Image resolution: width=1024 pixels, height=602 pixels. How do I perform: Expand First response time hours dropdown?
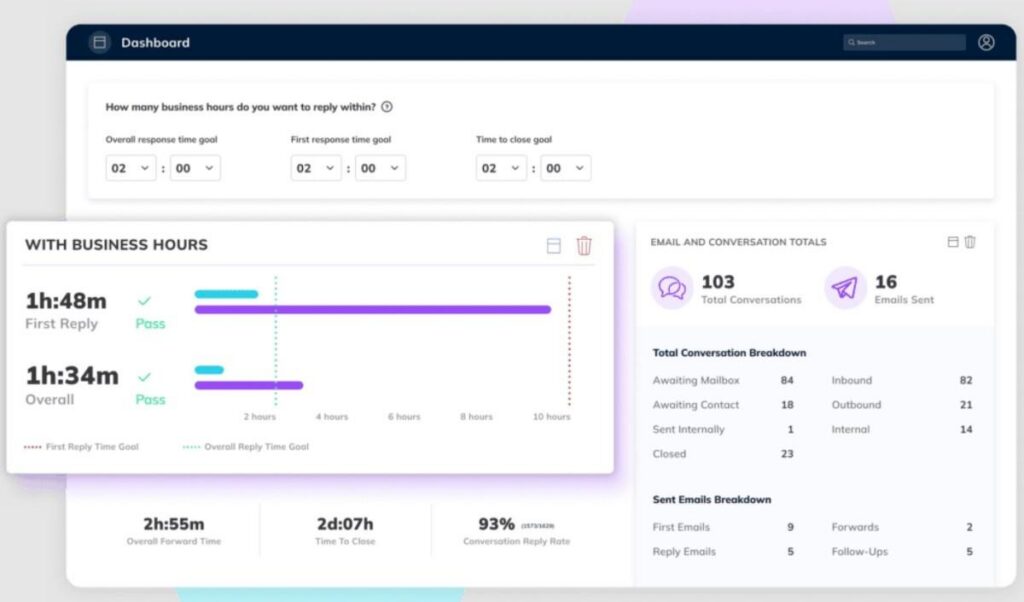point(316,168)
